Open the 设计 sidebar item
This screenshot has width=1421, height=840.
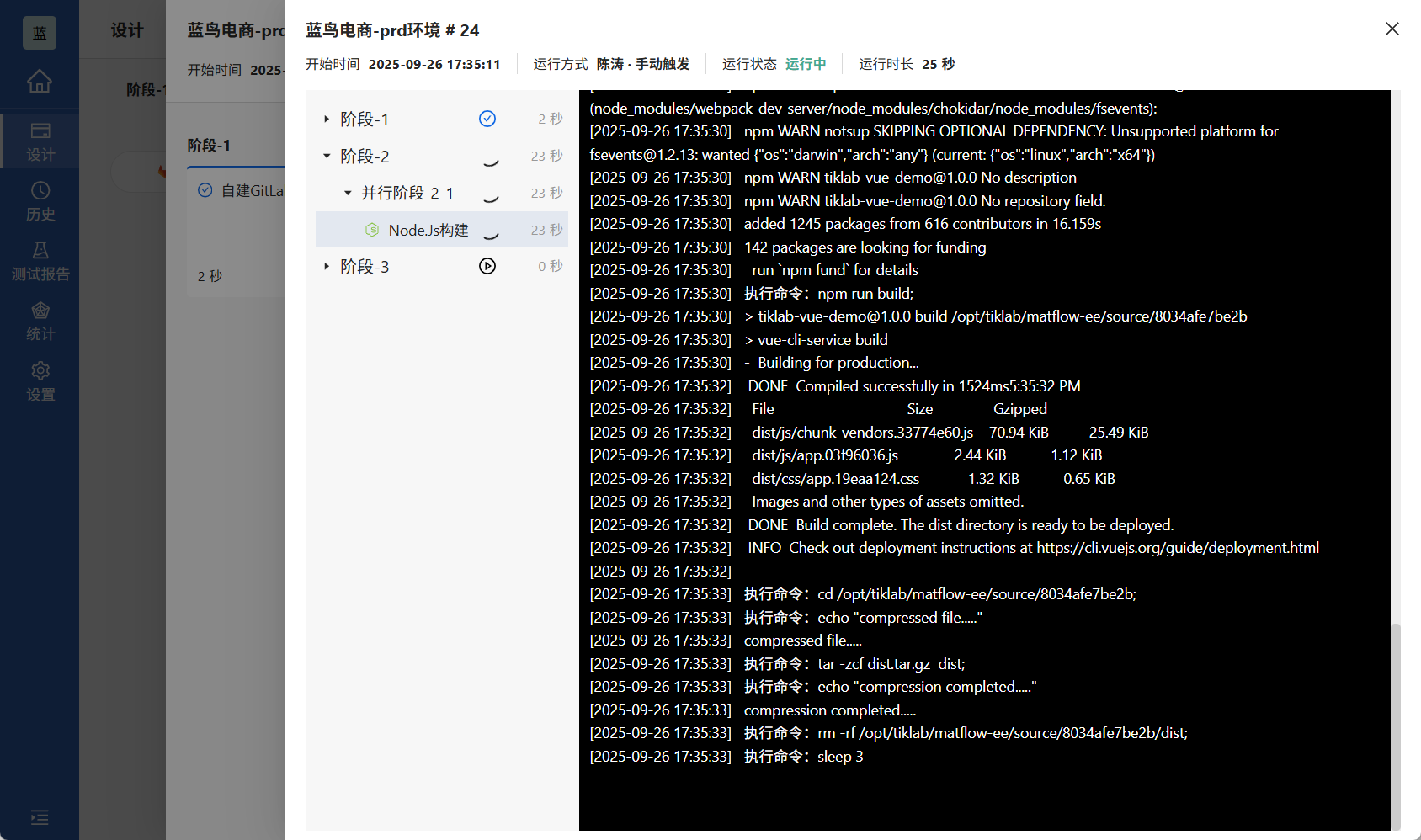(40, 141)
